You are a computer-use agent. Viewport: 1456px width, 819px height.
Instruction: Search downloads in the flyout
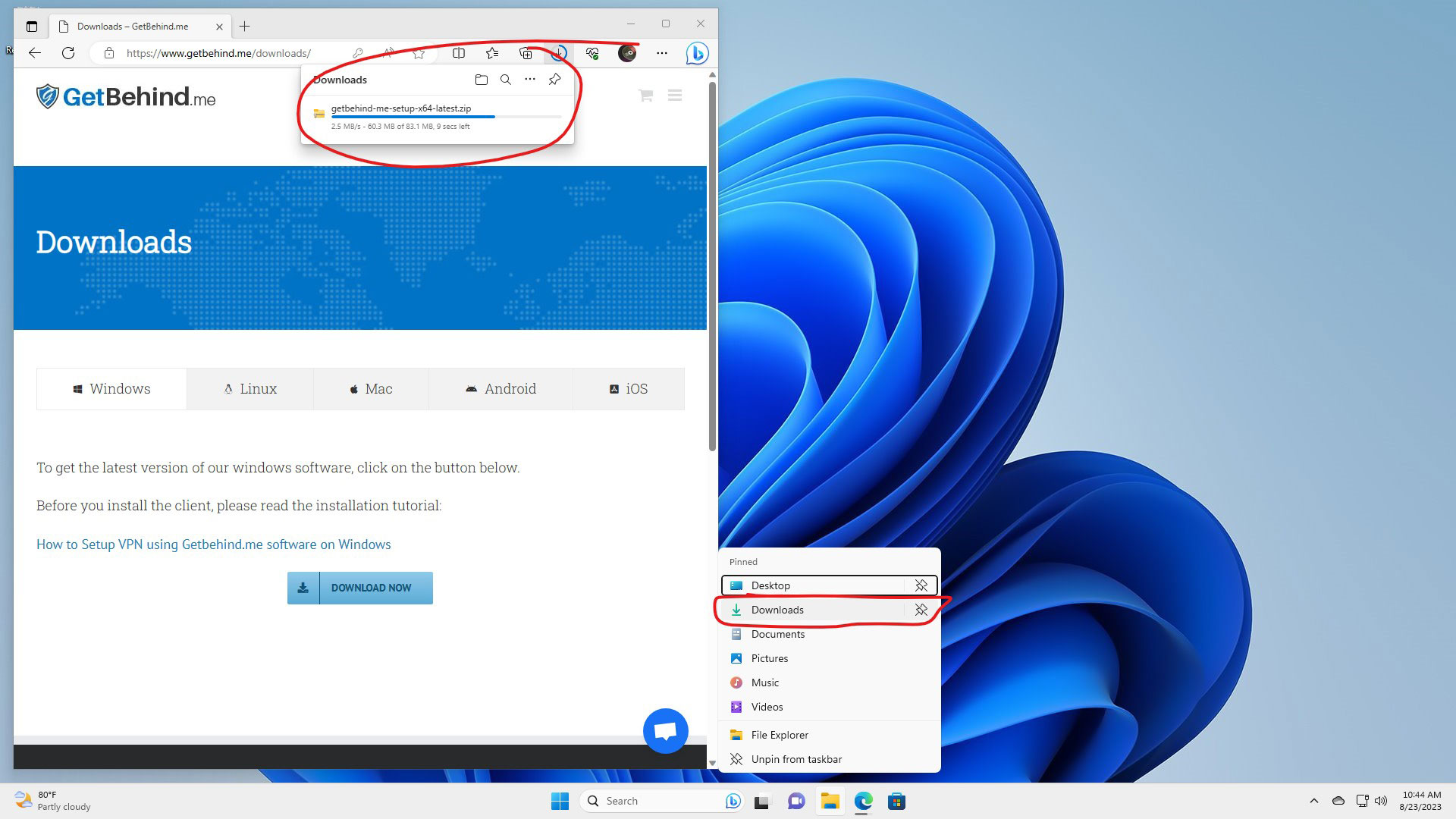pyautogui.click(x=506, y=80)
